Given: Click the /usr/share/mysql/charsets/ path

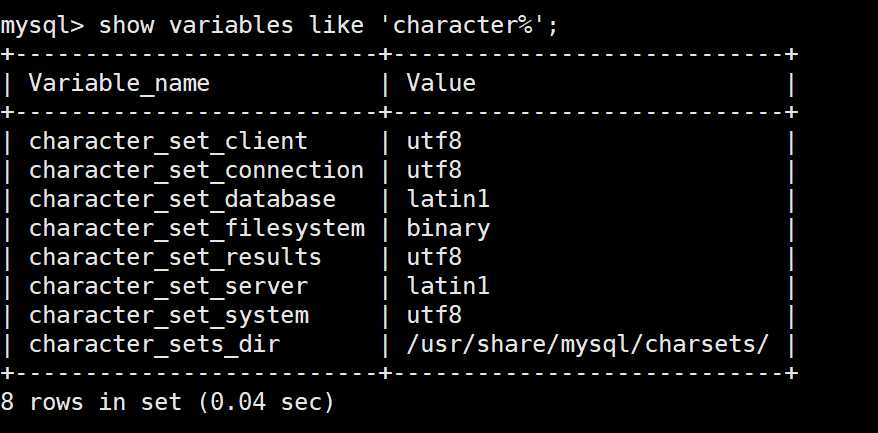Looking at the screenshot, I should [x=587, y=346].
